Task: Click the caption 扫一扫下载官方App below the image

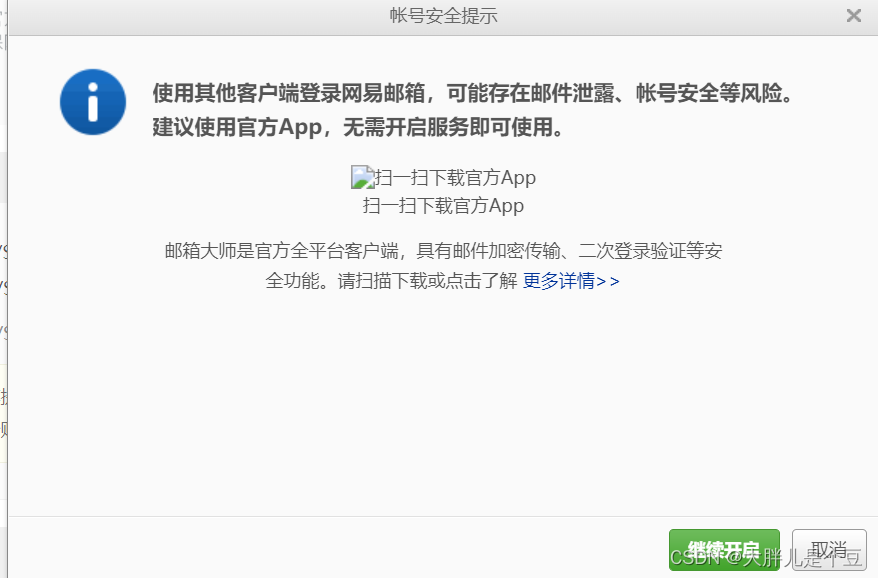Action: 443,206
